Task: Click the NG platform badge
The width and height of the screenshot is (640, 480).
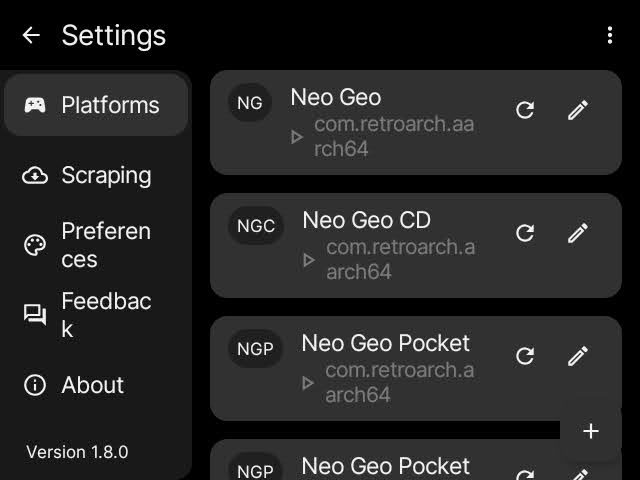Action: (250, 102)
